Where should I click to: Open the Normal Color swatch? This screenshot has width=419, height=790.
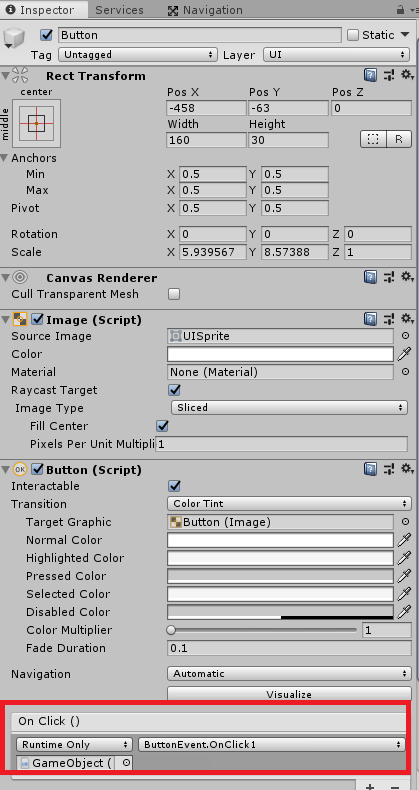[280, 541]
